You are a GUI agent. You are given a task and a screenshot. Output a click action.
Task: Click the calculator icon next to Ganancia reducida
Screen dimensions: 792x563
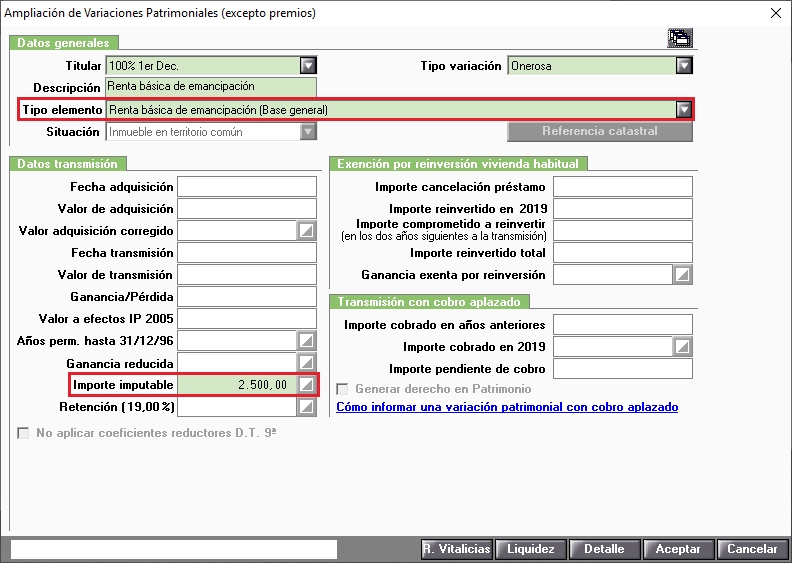pyautogui.click(x=307, y=363)
